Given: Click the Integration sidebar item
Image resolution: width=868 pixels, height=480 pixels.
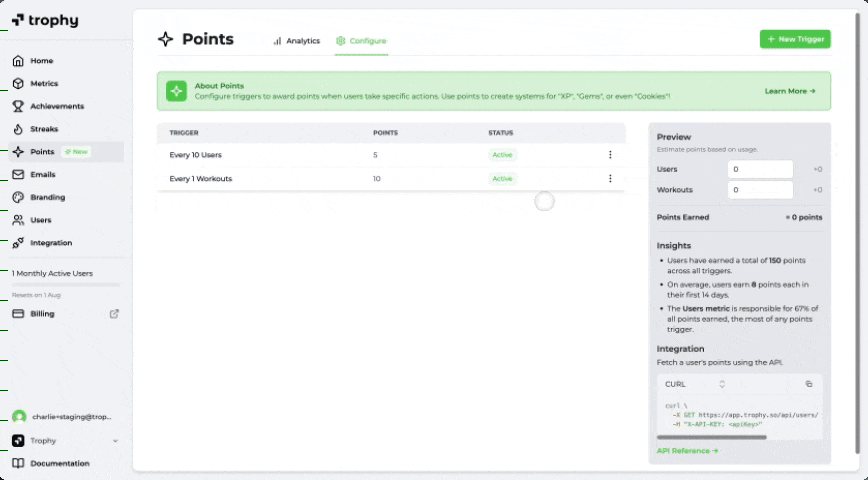Looking at the screenshot, I should click(66, 242).
